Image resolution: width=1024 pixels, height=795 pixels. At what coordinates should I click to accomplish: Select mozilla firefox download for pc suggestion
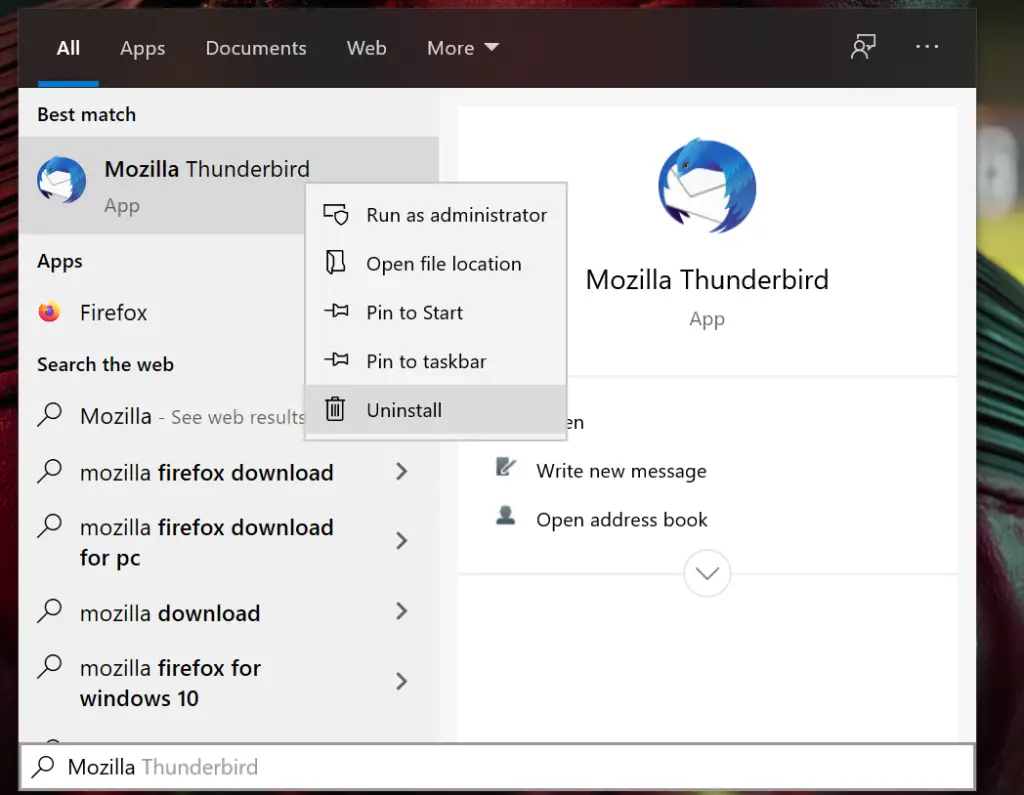(x=206, y=542)
